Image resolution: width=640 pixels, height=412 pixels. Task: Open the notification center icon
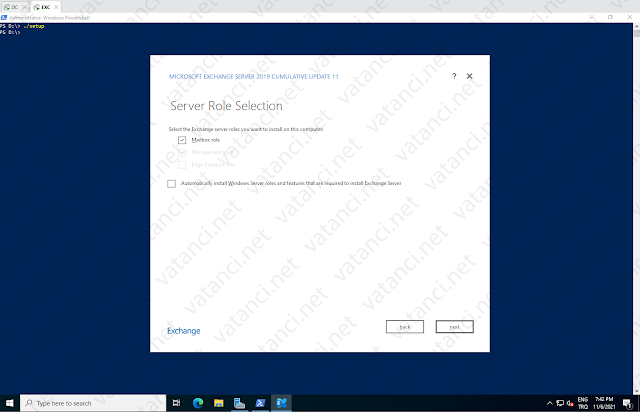click(628, 403)
